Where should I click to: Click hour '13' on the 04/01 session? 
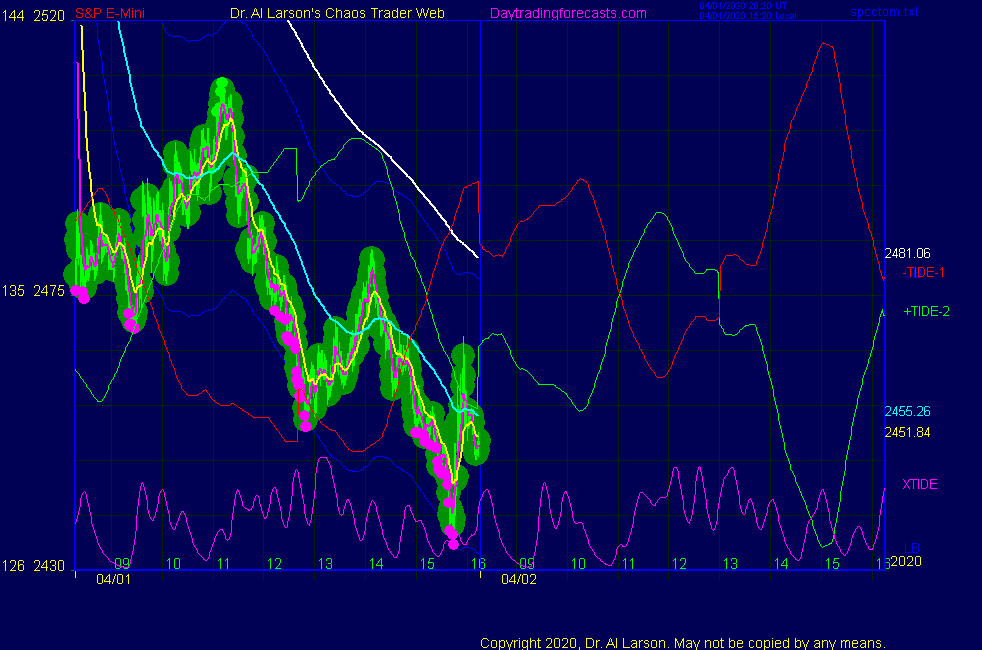(x=325, y=564)
